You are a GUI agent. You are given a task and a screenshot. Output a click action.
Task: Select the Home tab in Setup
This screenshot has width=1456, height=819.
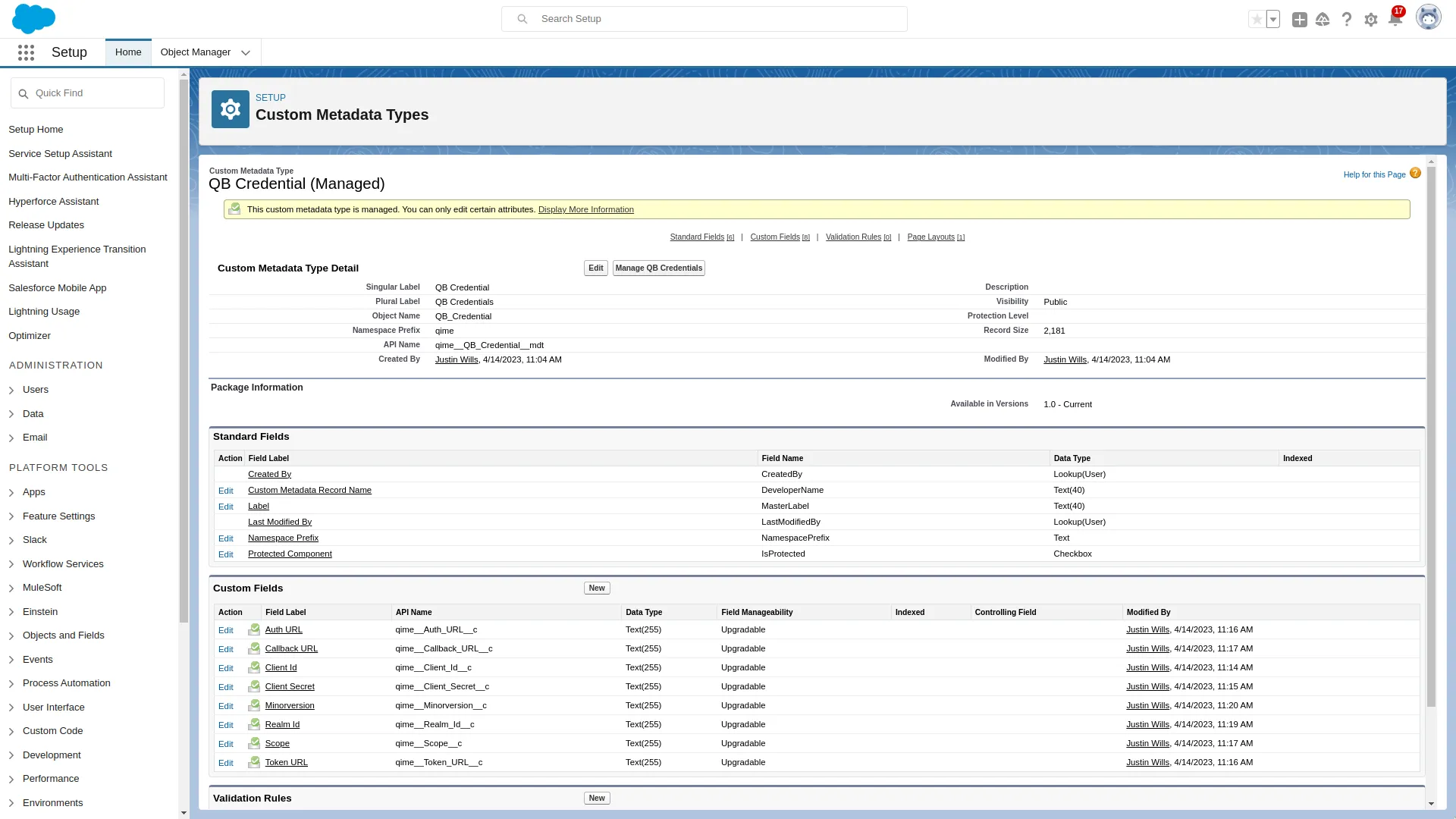[127, 52]
